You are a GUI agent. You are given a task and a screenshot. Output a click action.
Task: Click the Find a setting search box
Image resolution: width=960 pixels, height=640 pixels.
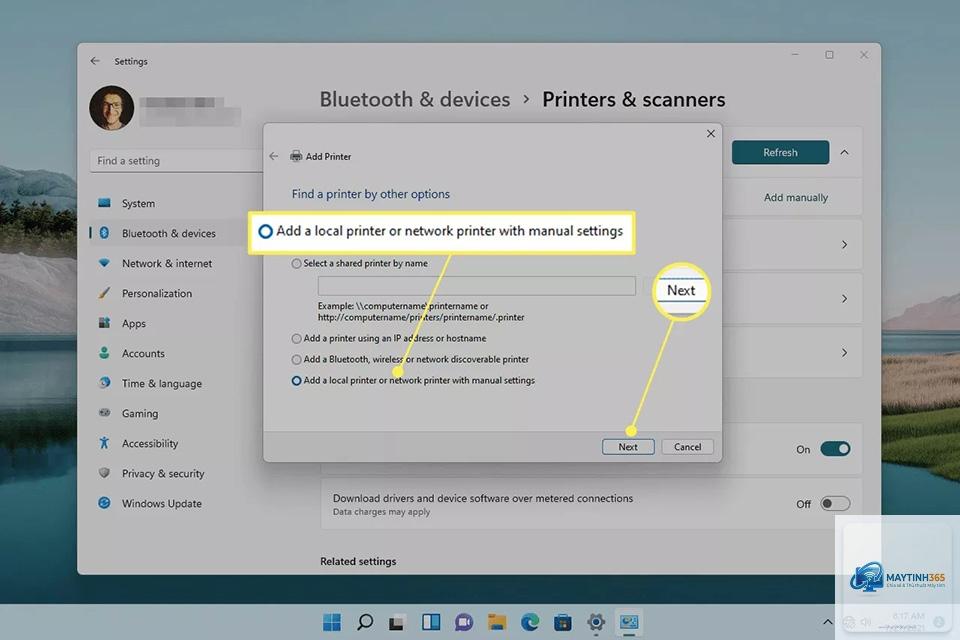point(176,160)
